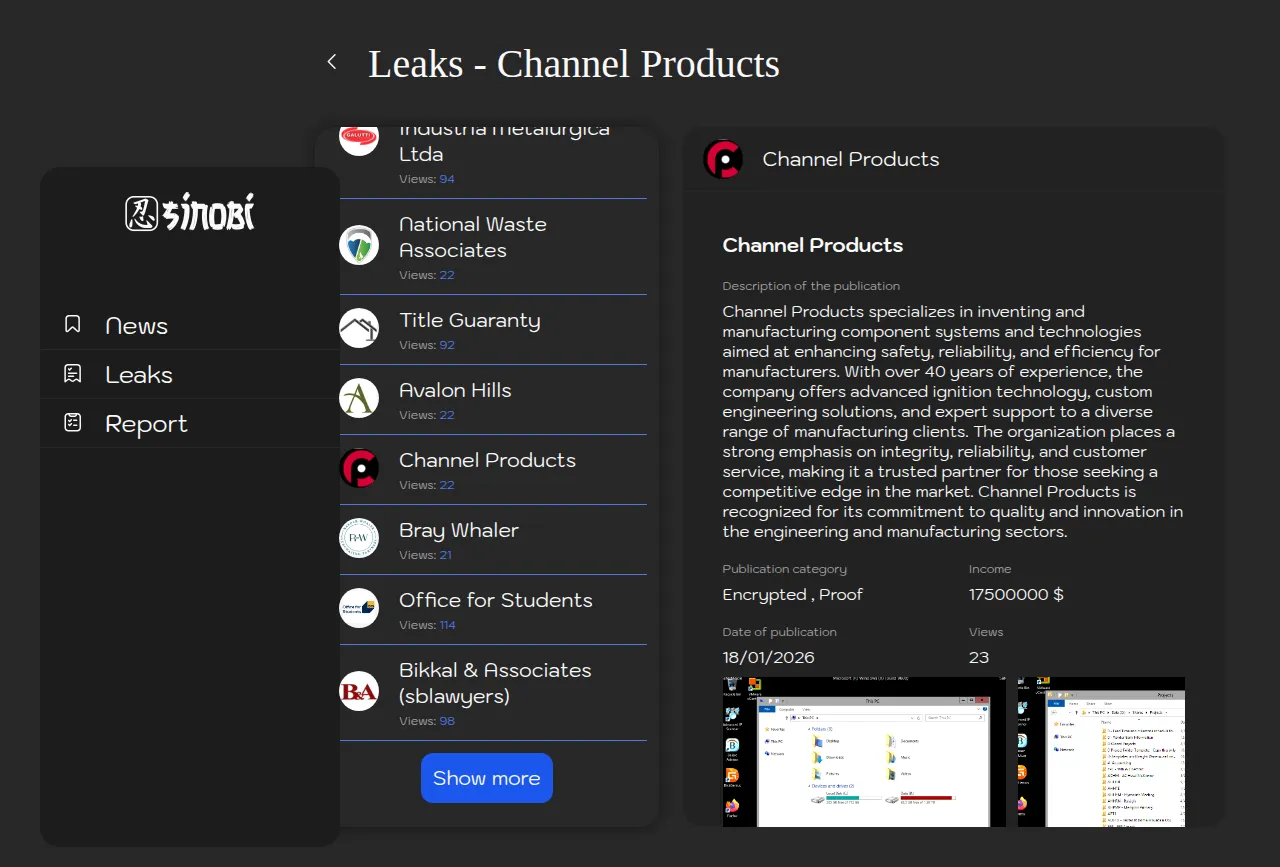This screenshot has height=867, width=1280.
Task: Click Channel Products logo in detail header
Action: click(x=723, y=159)
